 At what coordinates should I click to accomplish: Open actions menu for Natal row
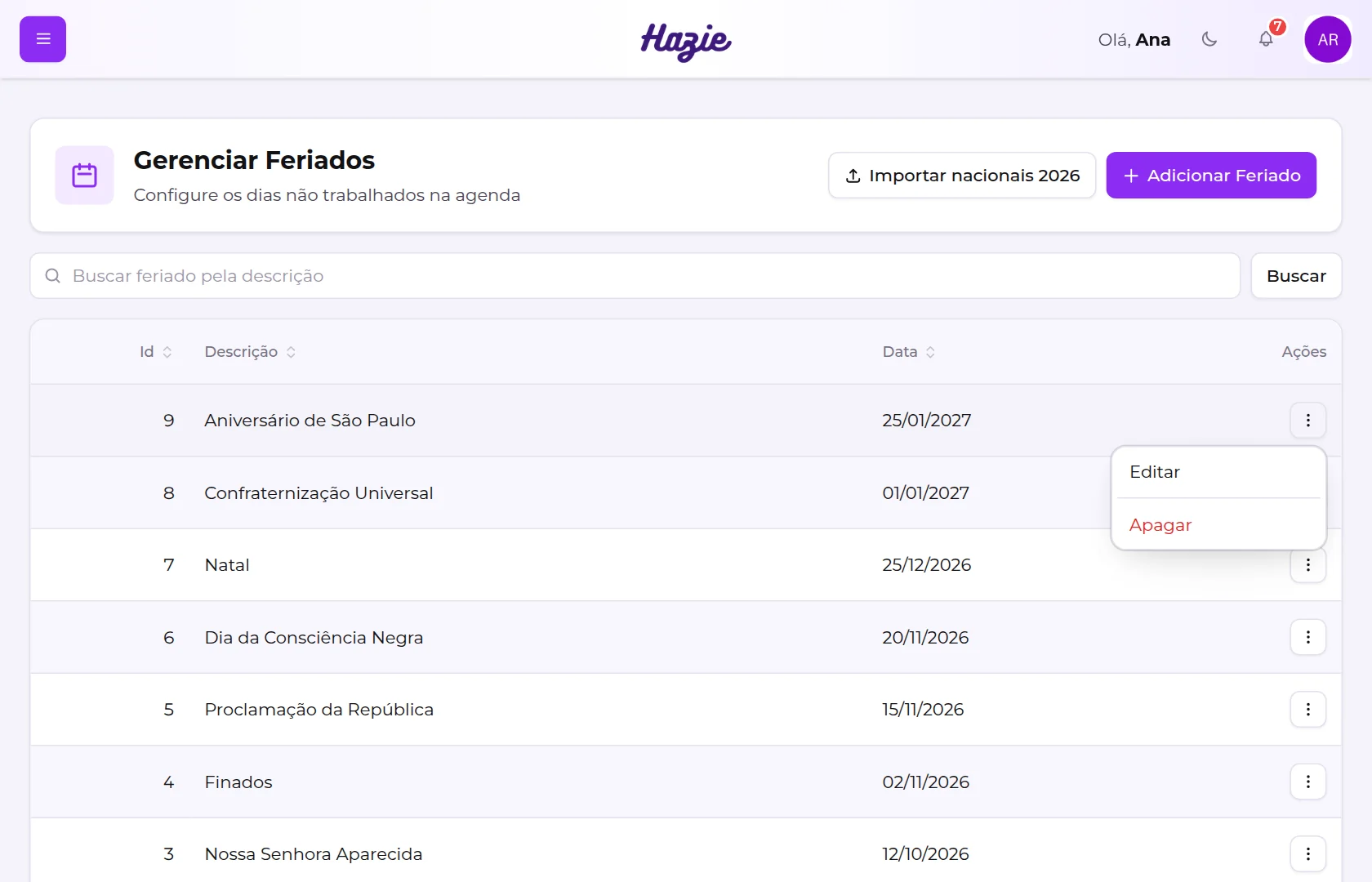click(1308, 565)
